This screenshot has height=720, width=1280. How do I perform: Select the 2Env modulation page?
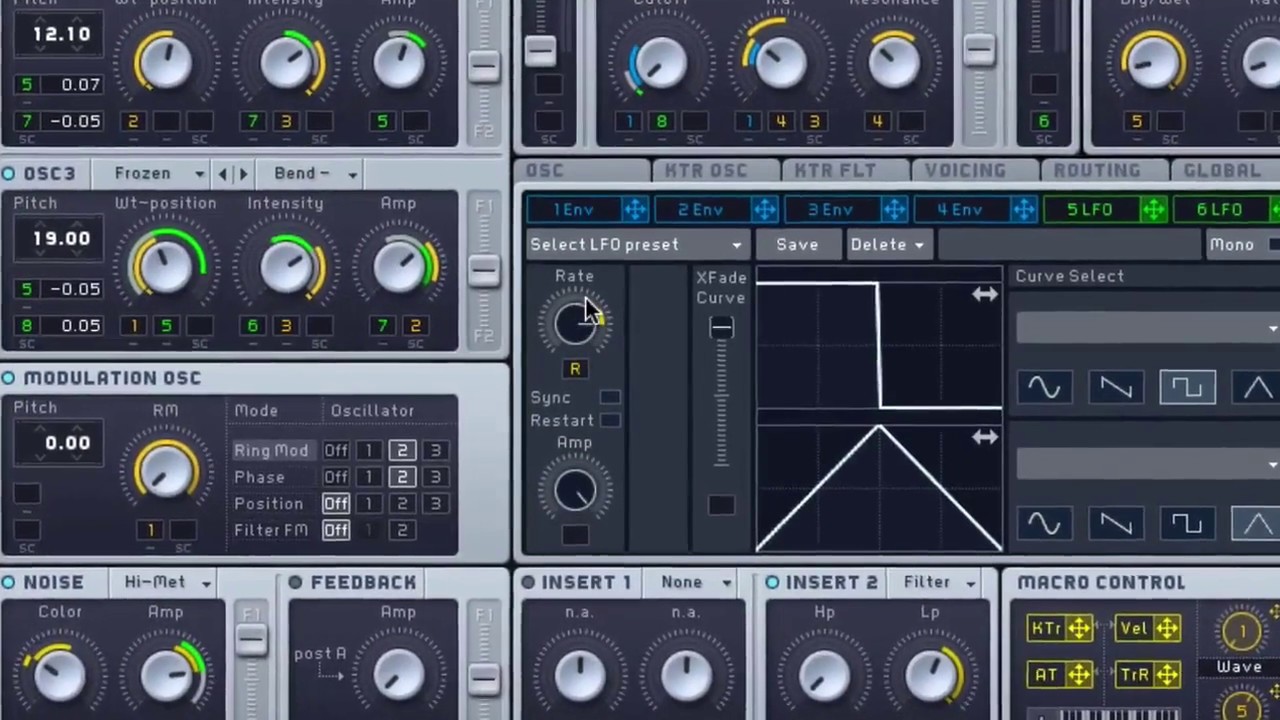pyautogui.click(x=701, y=210)
